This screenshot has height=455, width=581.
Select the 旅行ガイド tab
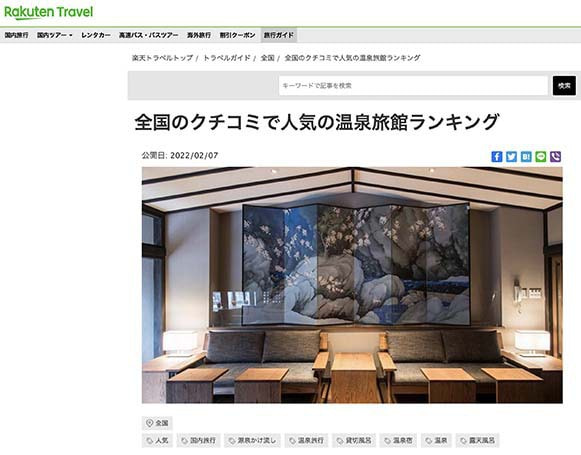279,35
